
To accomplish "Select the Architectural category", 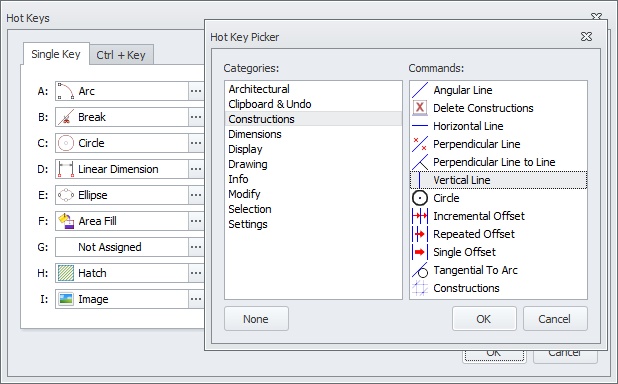I will [x=313, y=89].
